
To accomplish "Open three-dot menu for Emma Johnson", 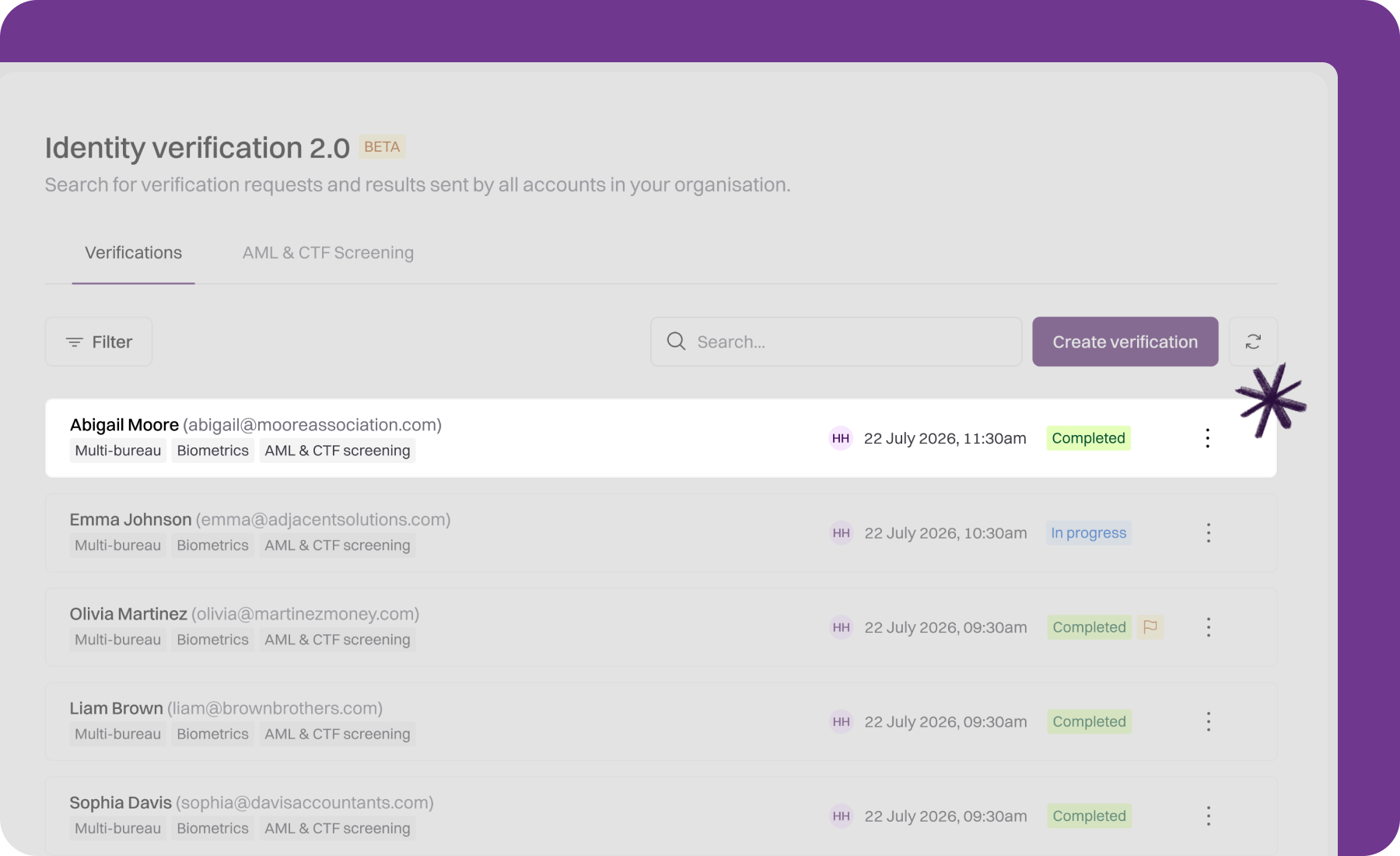I will click(x=1209, y=533).
